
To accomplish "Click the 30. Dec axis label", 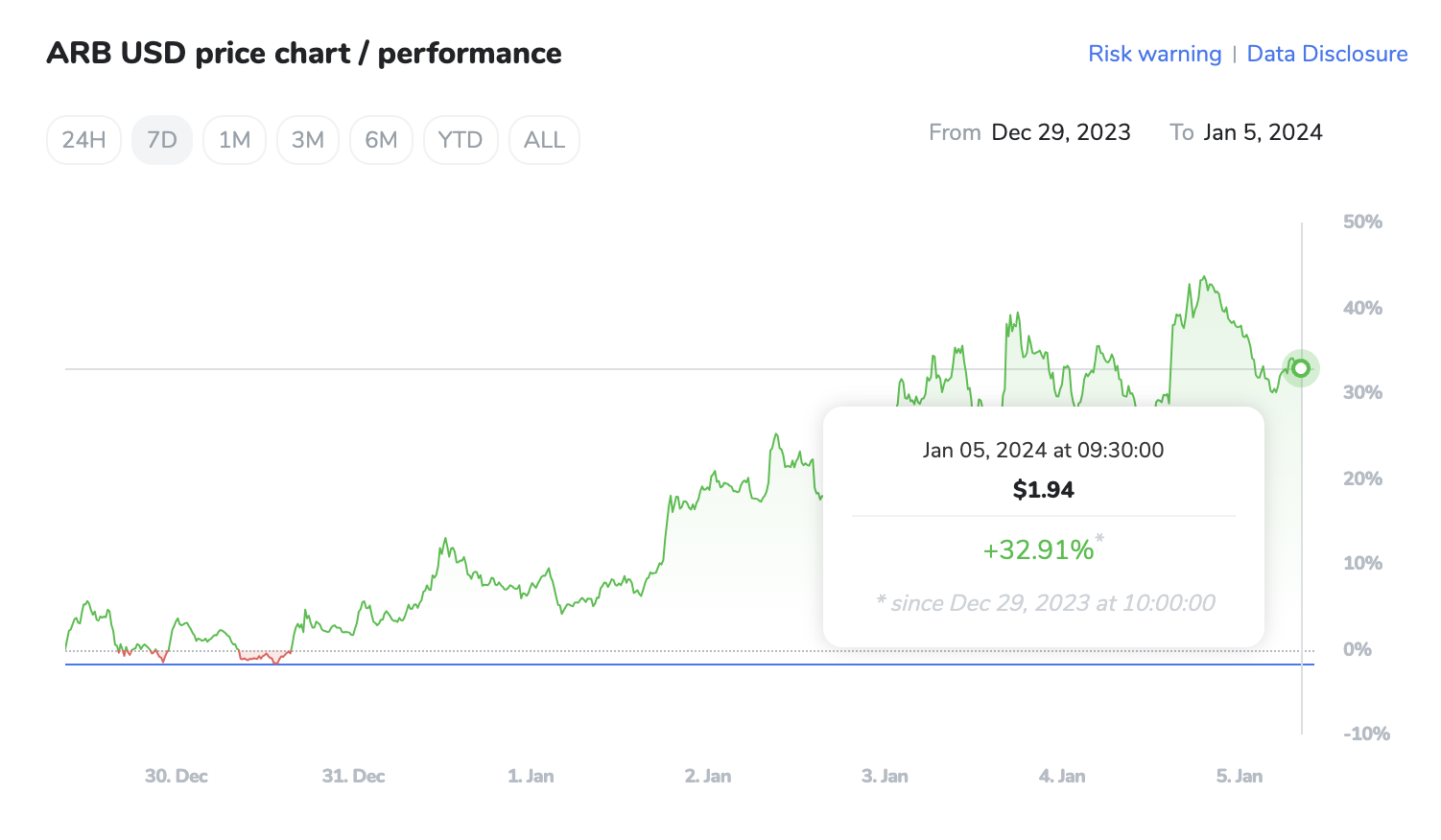I will (x=177, y=776).
